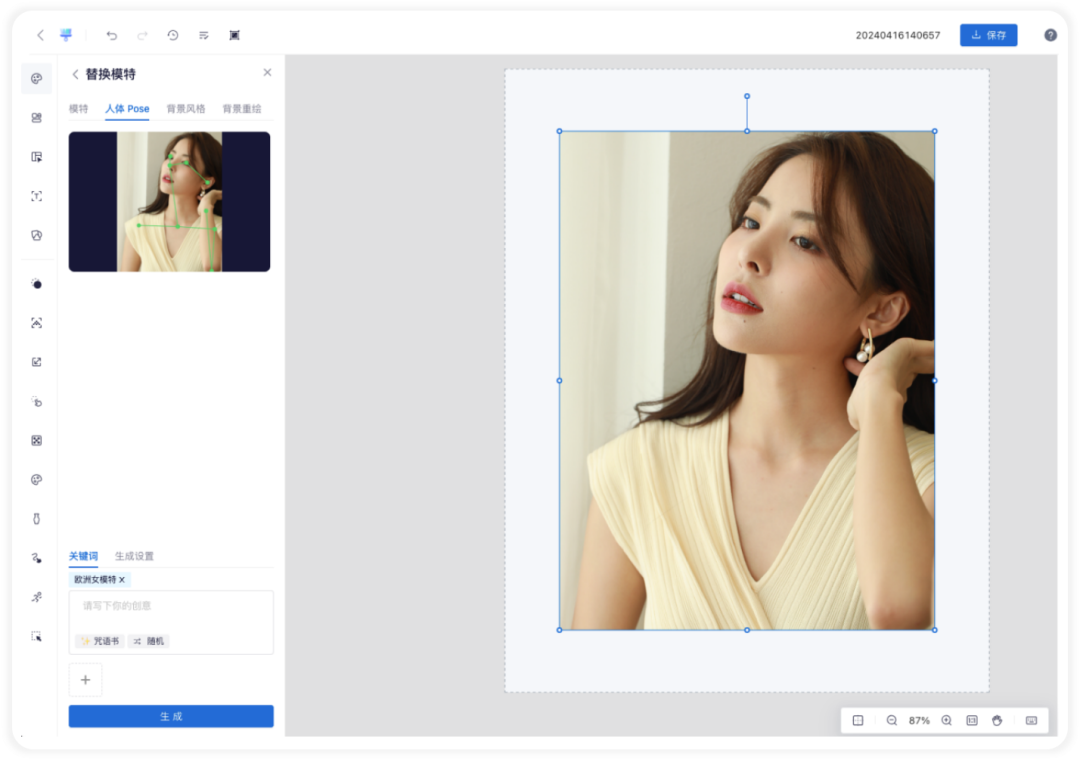
Task: Switch to the 模特 tab
Action: [x=78, y=109]
